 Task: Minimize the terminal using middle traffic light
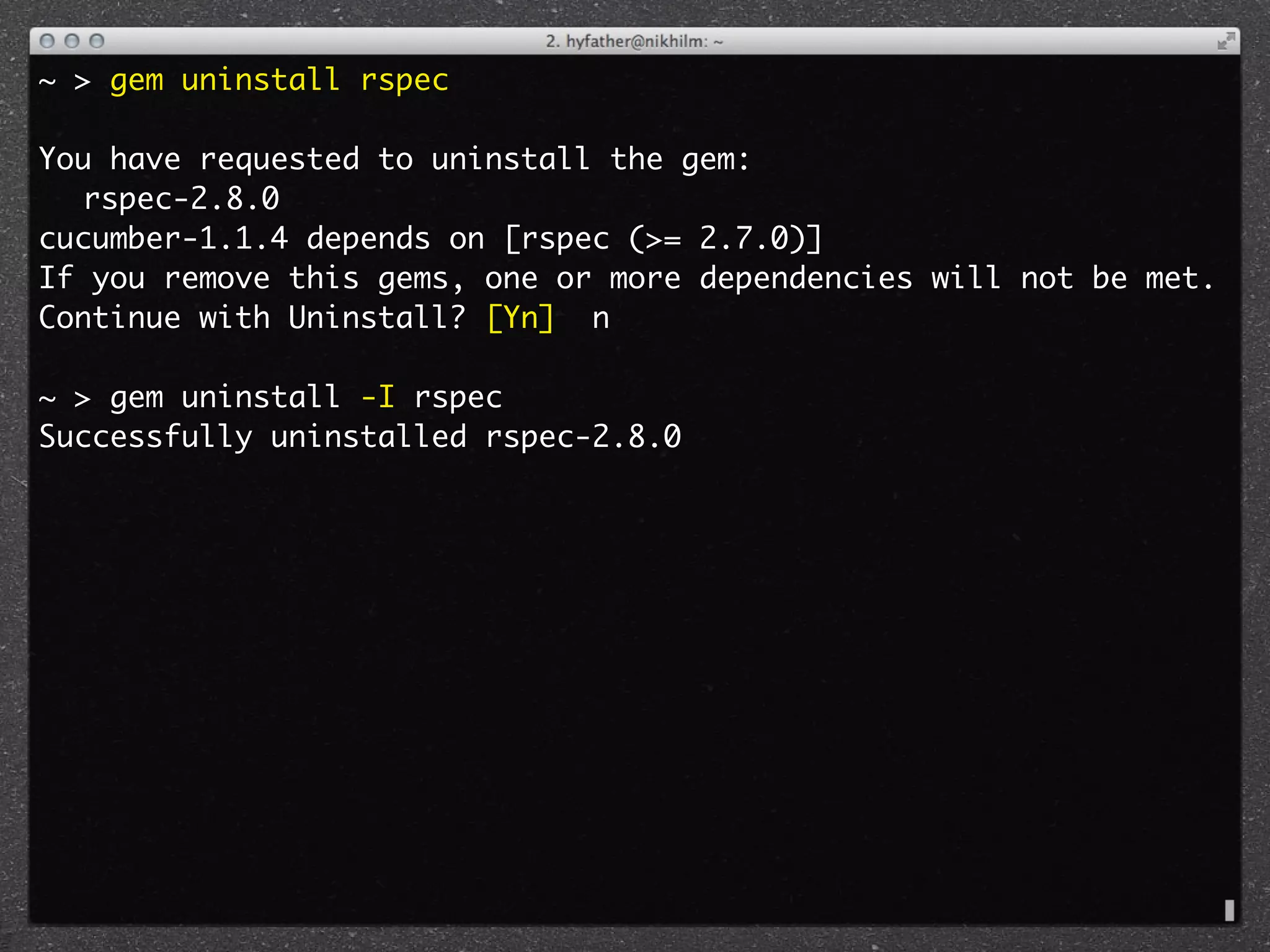pyautogui.click(x=72, y=41)
